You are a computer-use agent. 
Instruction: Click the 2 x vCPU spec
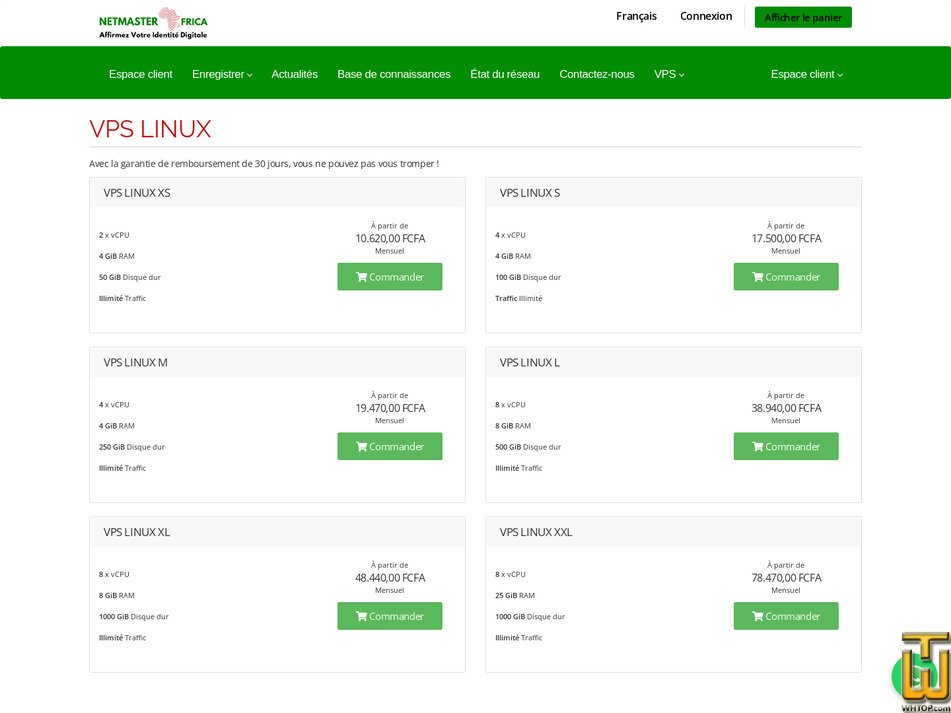tap(114, 235)
